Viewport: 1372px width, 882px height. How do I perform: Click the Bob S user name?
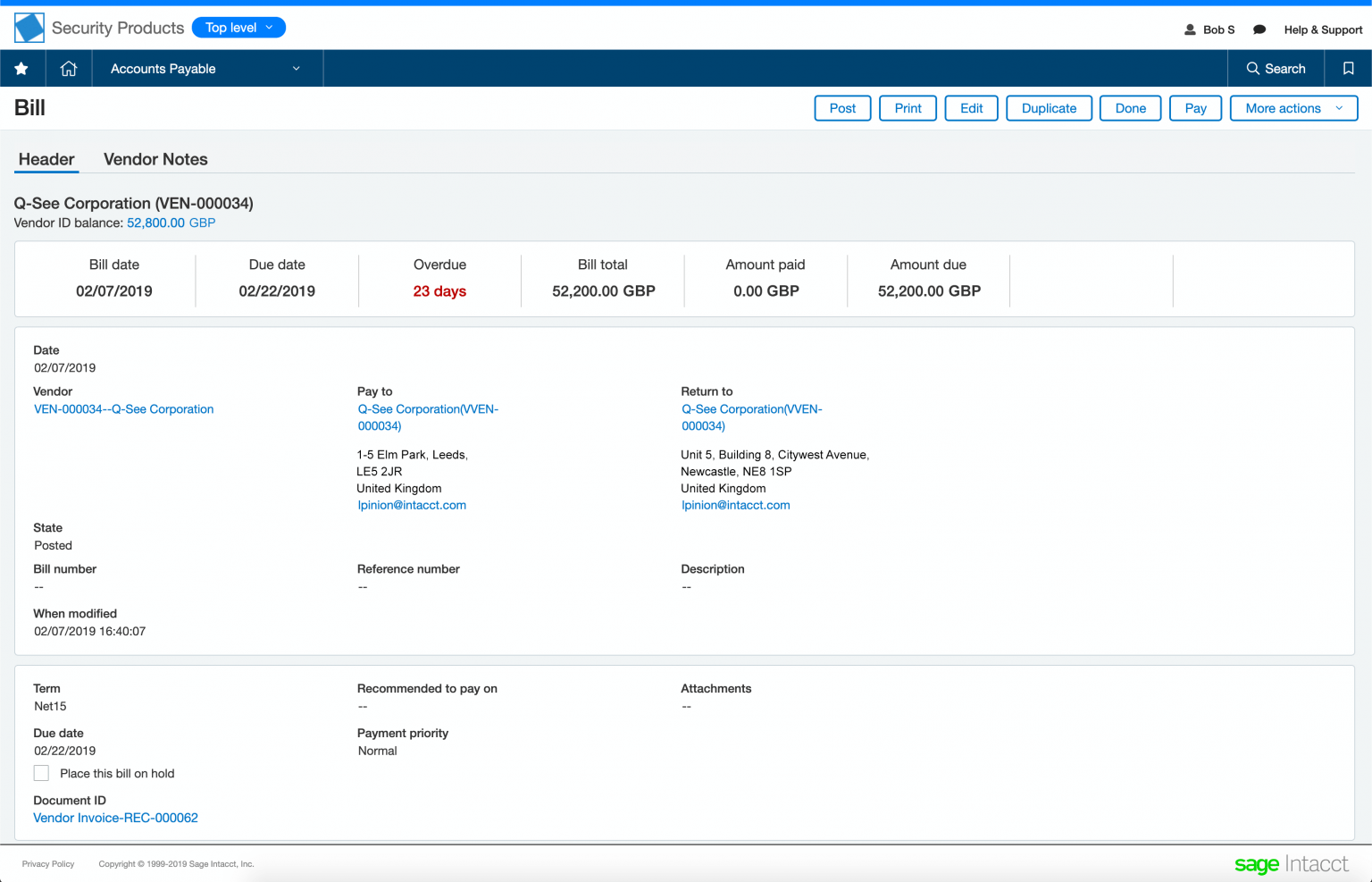(x=1218, y=29)
